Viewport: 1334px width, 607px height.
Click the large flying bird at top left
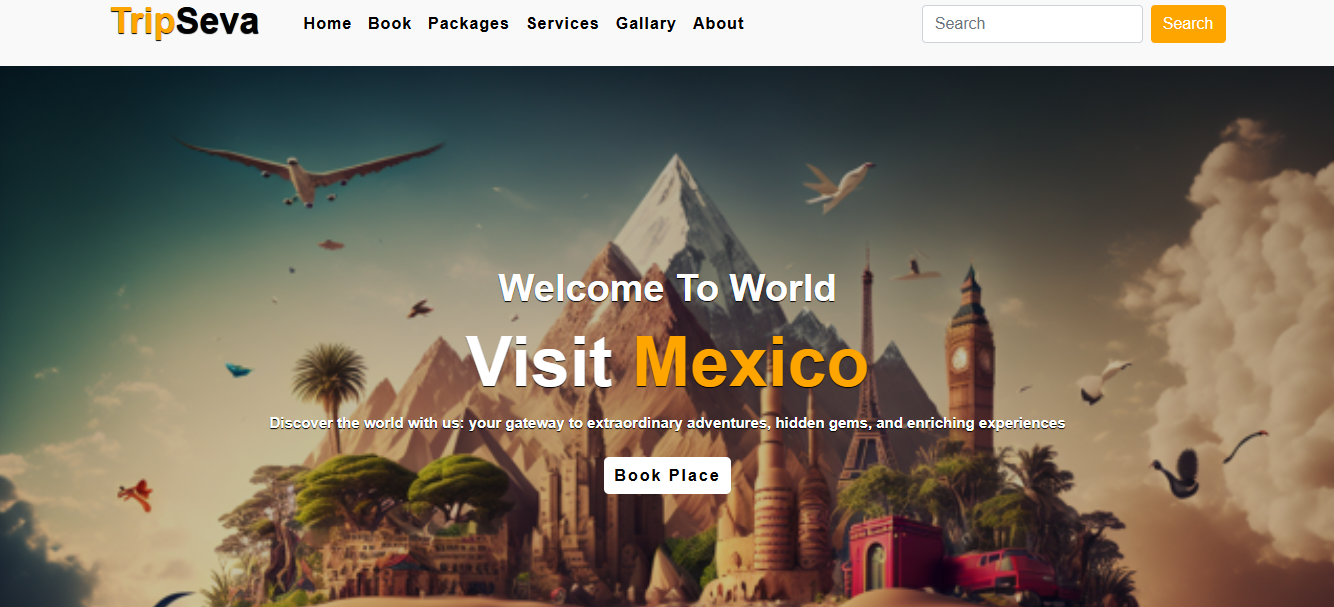307,172
